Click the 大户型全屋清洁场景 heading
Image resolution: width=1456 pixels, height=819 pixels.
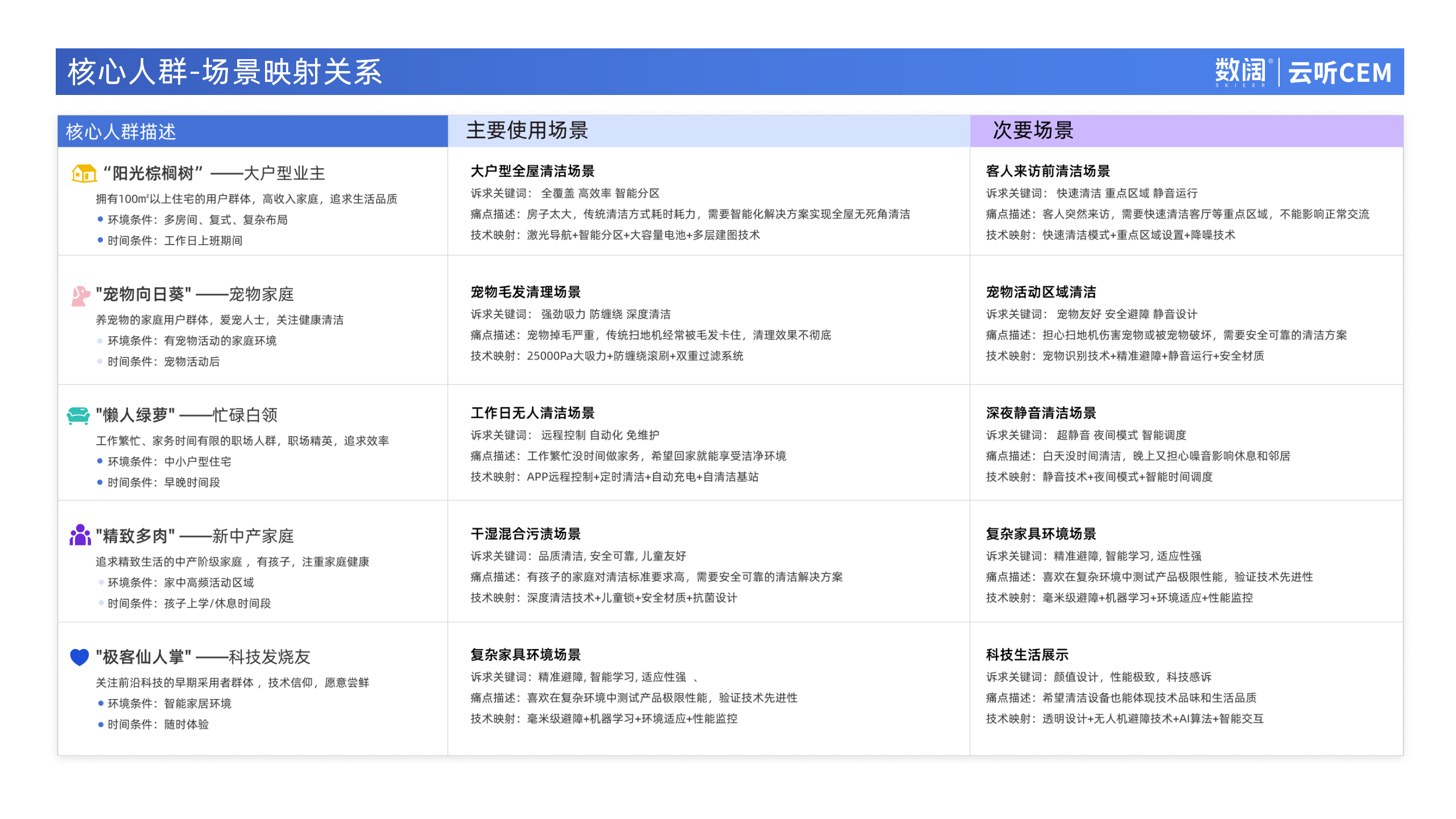point(532,171)
